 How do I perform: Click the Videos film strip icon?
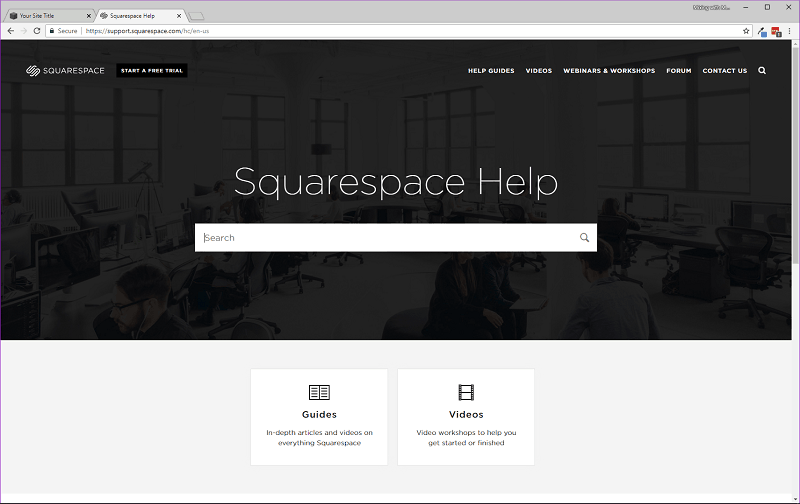click(466, 392)
